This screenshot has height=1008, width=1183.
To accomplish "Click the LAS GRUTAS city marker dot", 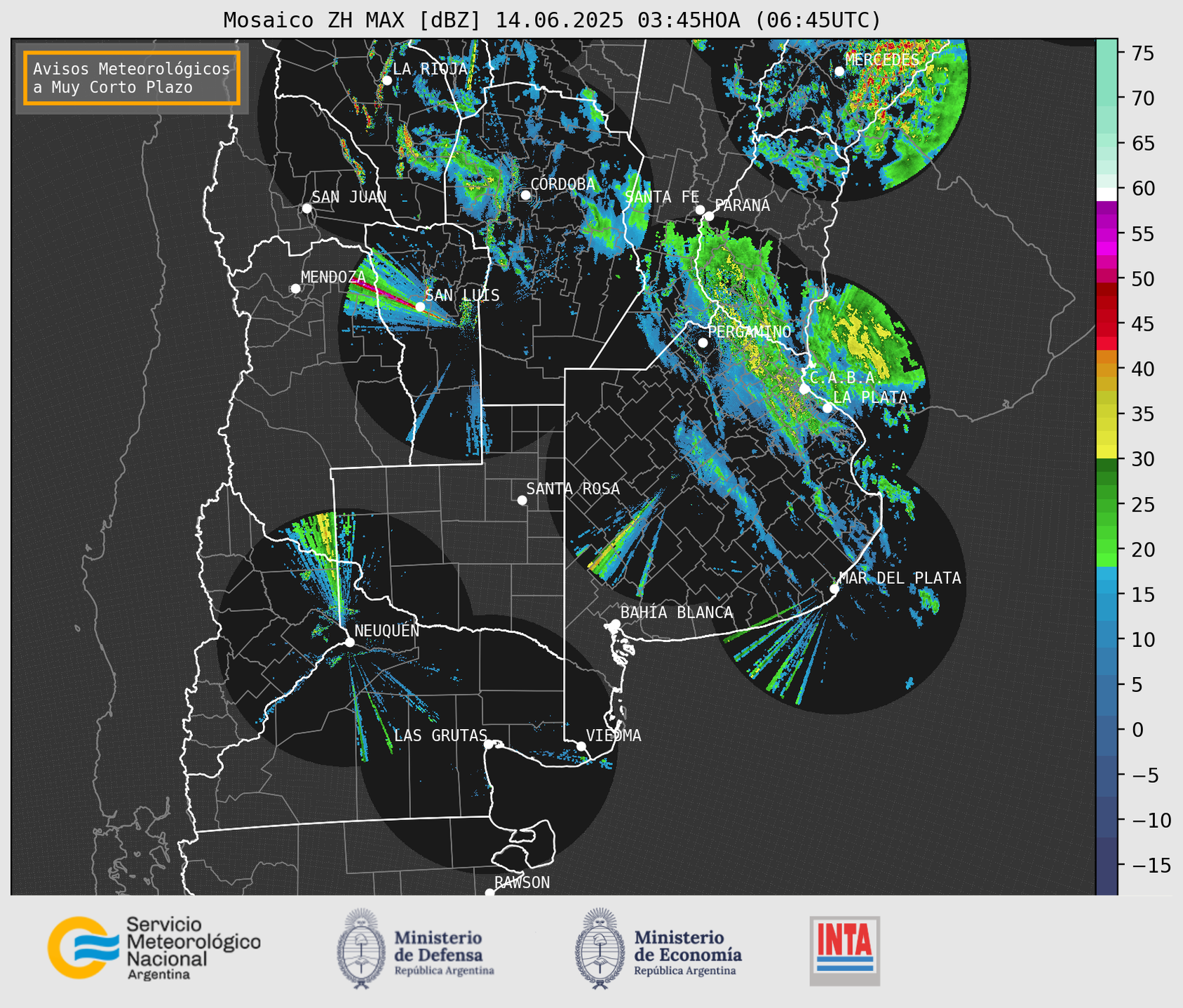I will (x=489, y=744).
